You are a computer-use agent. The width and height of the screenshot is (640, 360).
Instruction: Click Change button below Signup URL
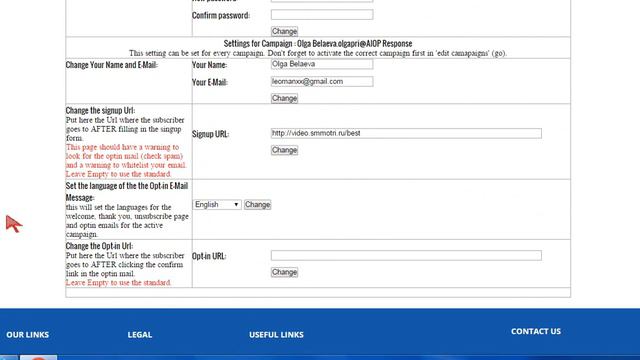[x=284, y=150]
